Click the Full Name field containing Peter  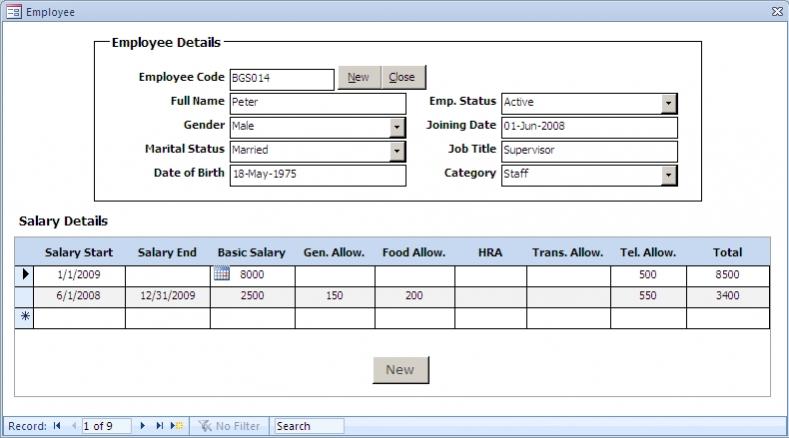318,103
